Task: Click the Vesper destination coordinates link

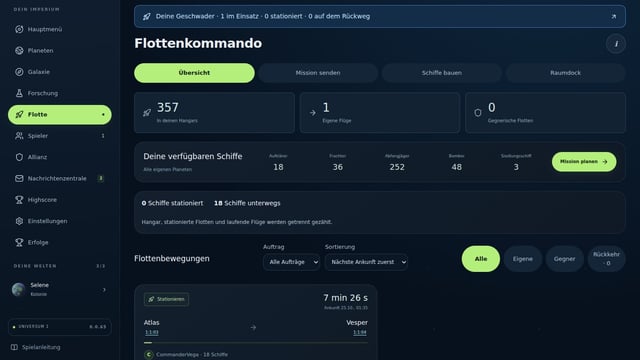Action: point(360,333)
